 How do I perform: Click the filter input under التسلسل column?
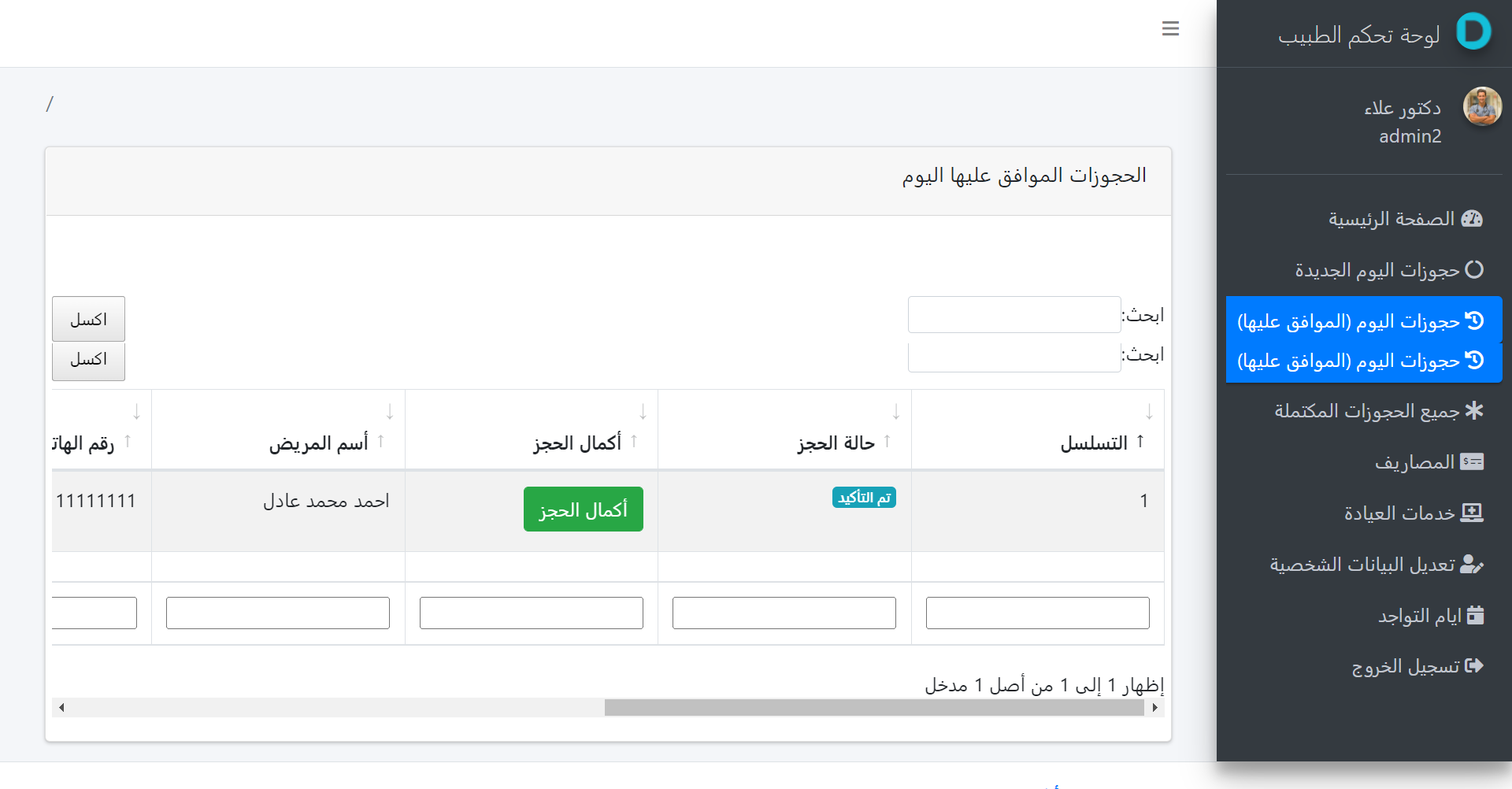pyautogui.click(x=1037, y=613)
